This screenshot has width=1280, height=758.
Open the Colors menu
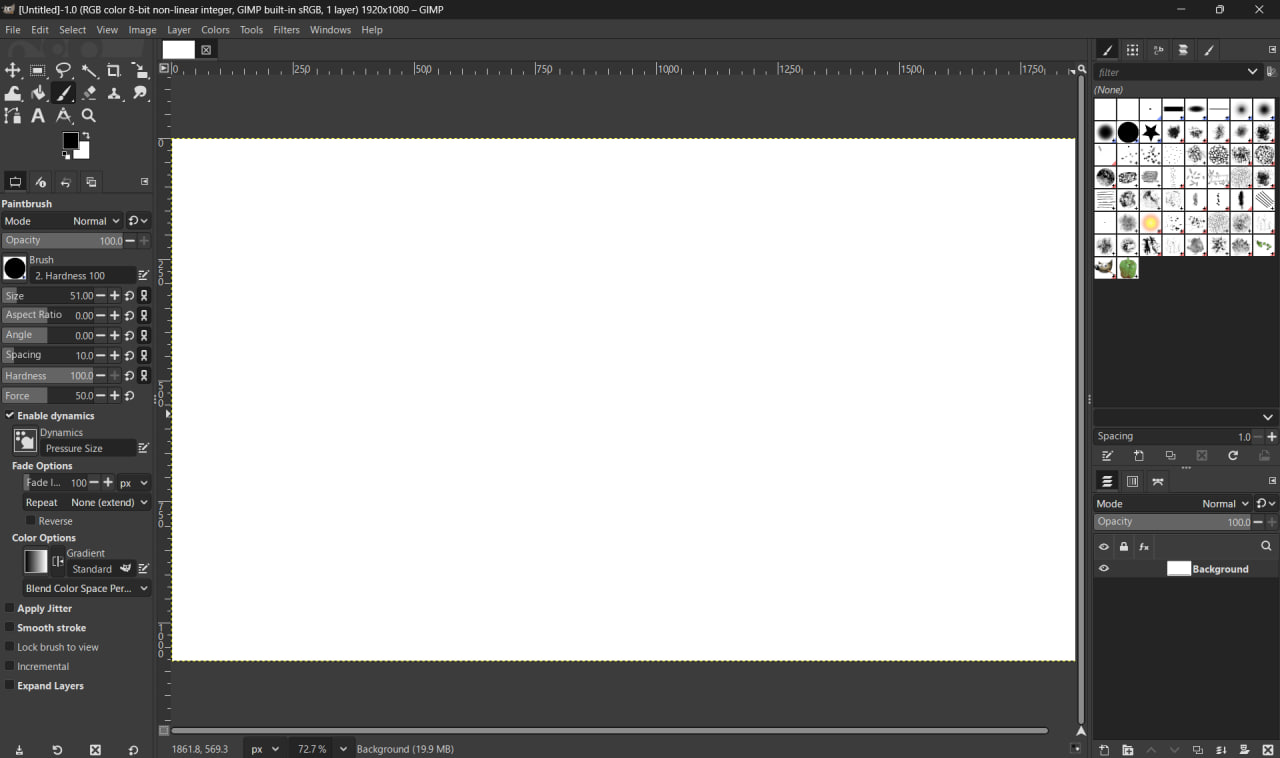(x=215, y=30)
